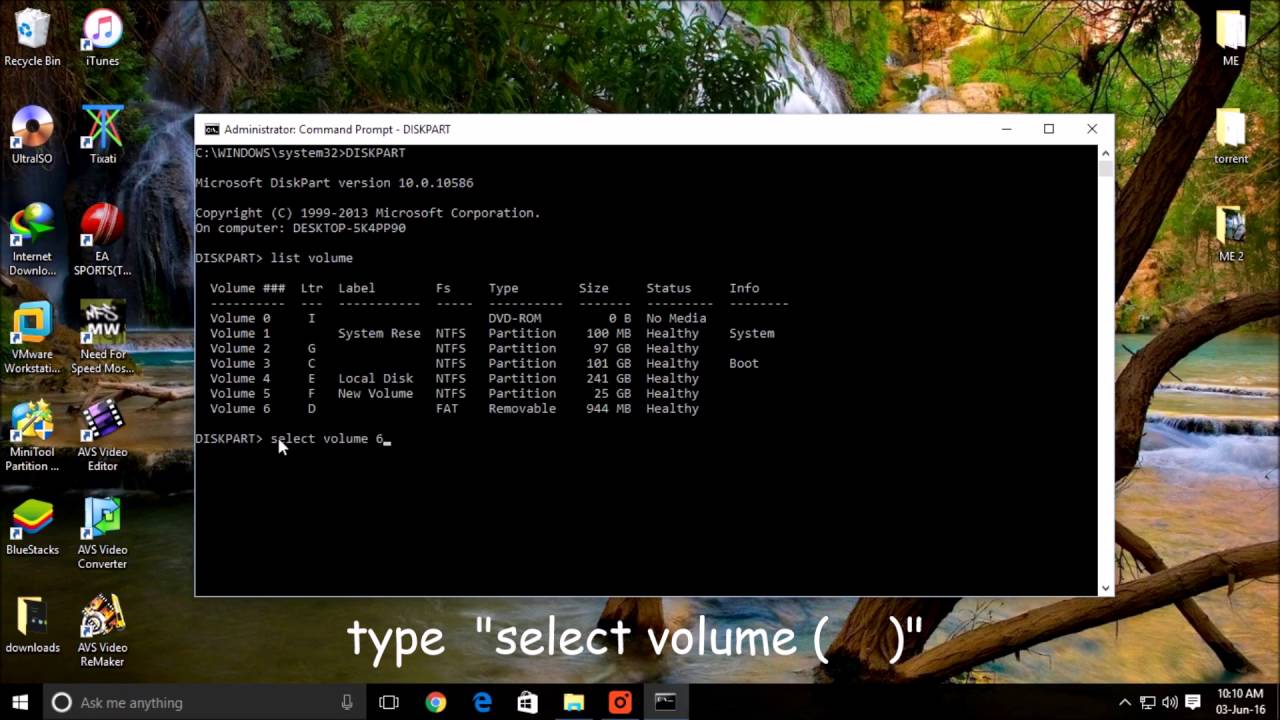Click the 'Volume 6' row label
This screenshot has height=720, width=1280.
point(240,408)
